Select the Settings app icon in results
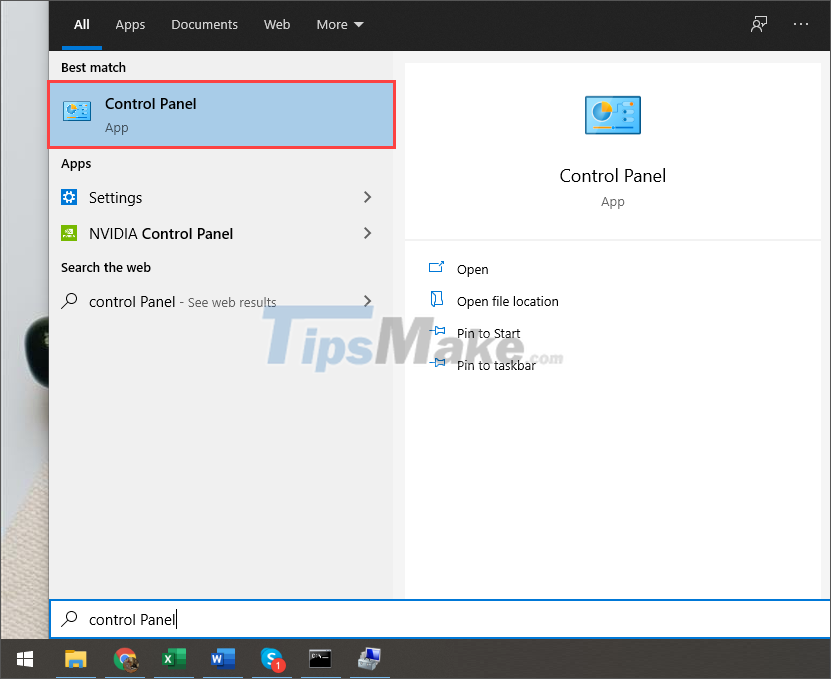 [x=68, y=197]
